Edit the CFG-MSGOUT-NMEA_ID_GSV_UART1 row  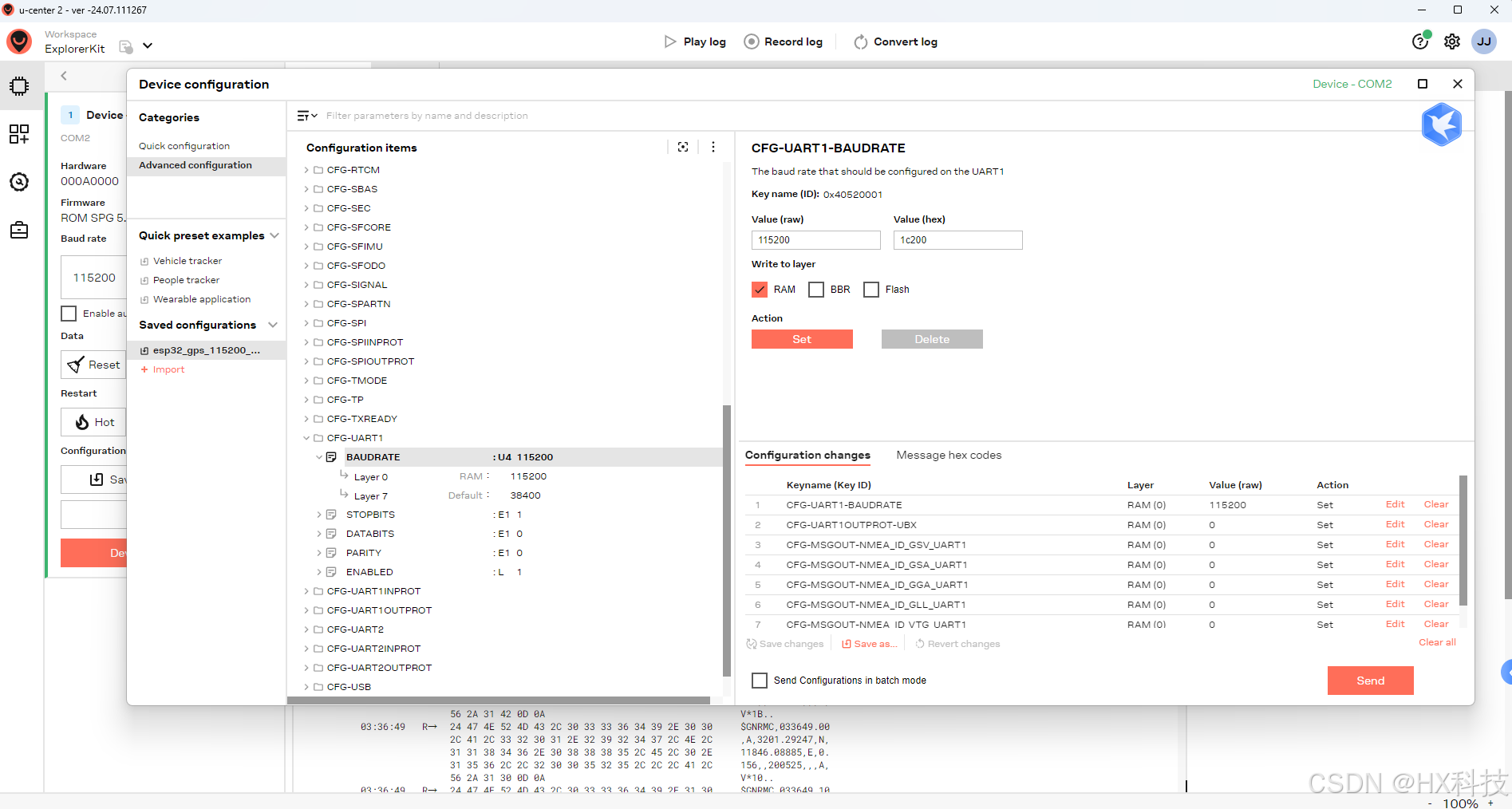pyautogui.click(x=1395, y=544)
